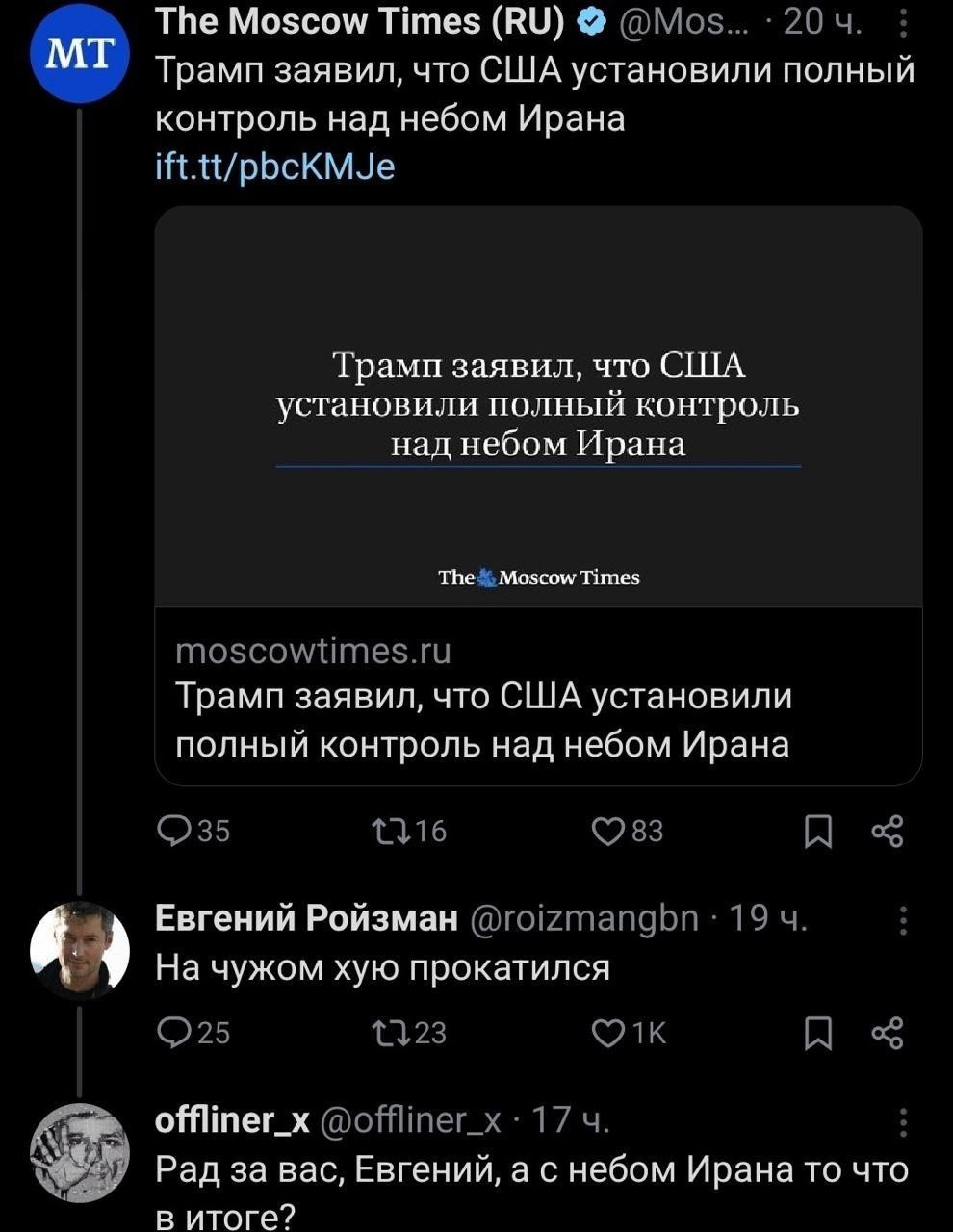Open the moscowtimes.ru article card headline
The image size is (953, 1232).
point(482,719)
